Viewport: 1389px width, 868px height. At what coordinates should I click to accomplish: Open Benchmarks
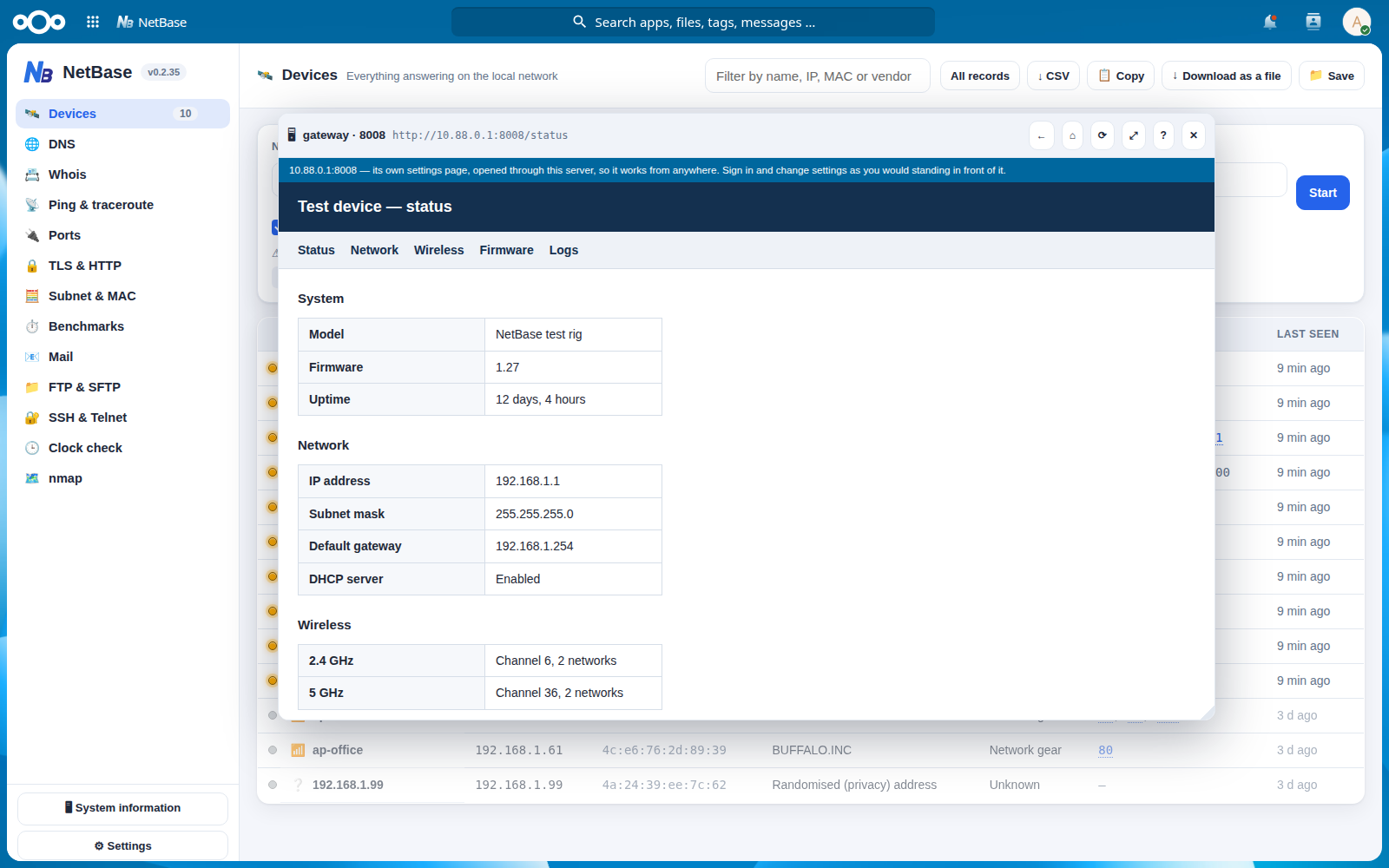[122, 326]
